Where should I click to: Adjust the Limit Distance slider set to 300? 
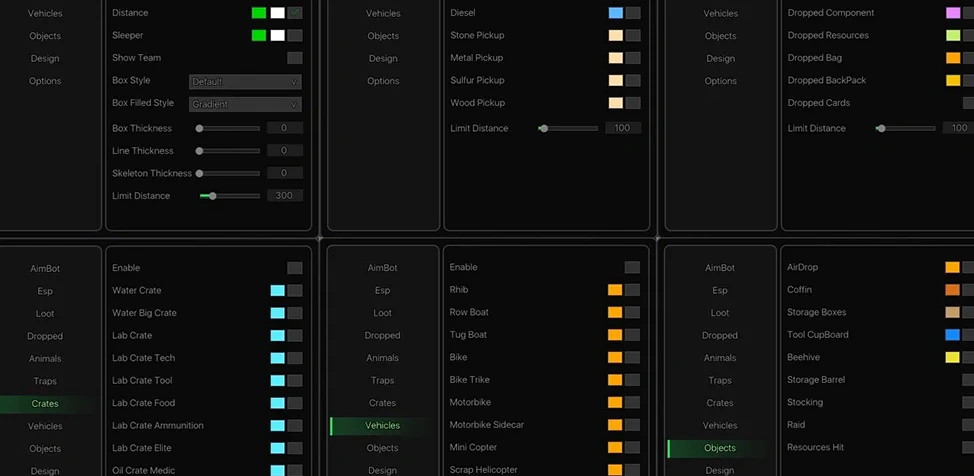(x=229, y=196)
